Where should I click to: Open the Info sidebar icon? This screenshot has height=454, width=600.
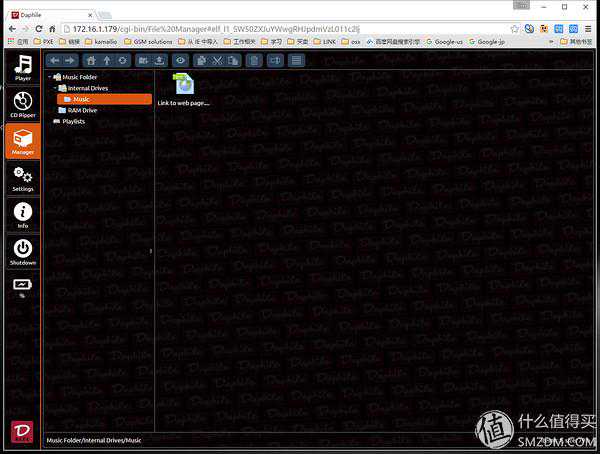22,215
